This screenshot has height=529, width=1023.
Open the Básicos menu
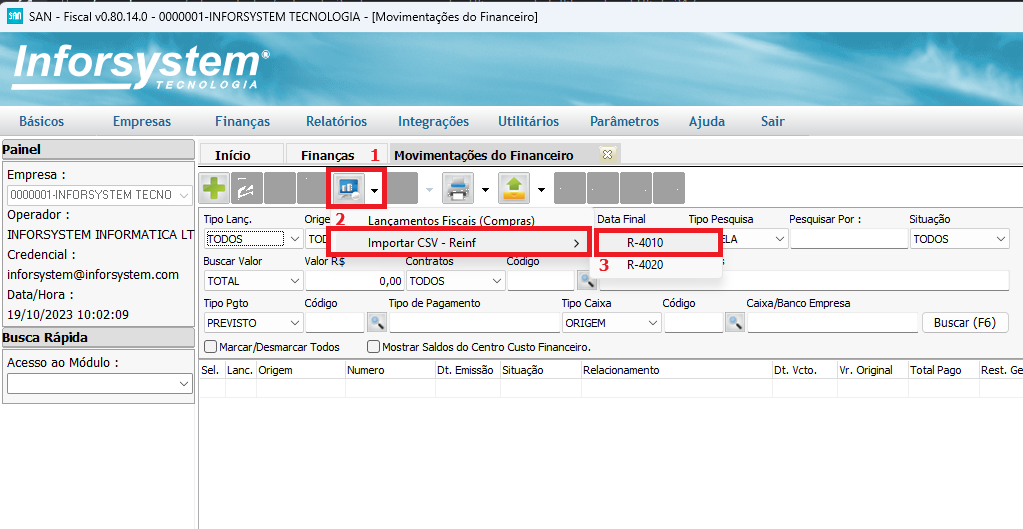pos(42,121)
